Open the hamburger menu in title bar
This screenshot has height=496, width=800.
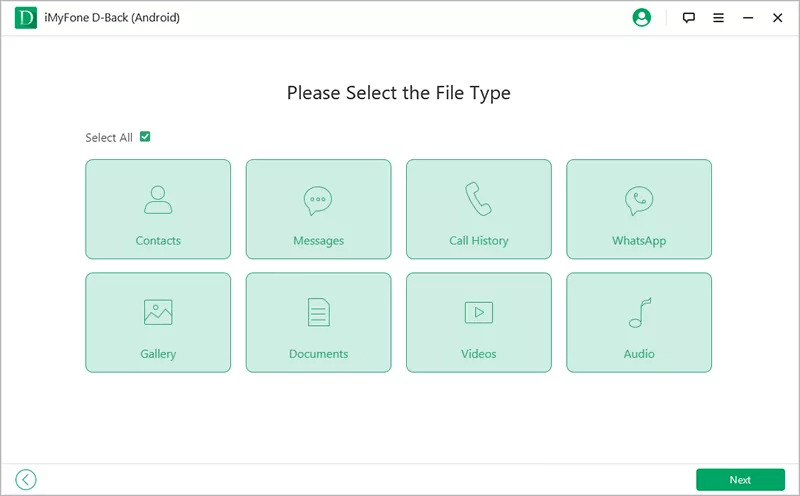pos(718,18)
